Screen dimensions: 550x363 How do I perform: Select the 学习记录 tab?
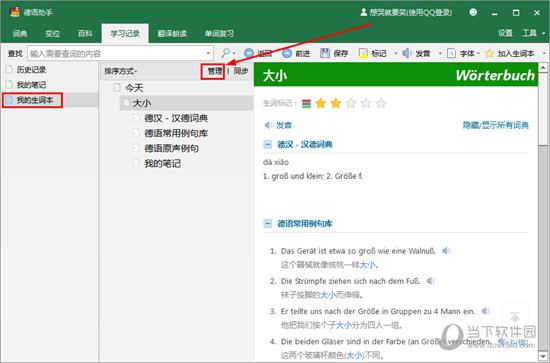[x=125, y=34]
